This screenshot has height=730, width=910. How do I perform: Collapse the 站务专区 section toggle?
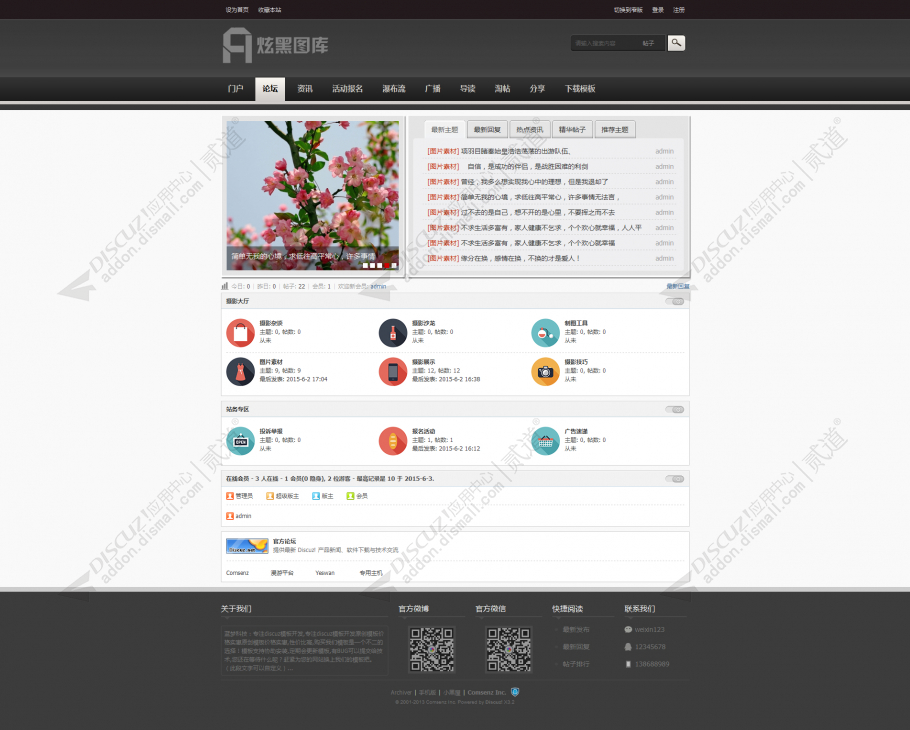(675, 410)
